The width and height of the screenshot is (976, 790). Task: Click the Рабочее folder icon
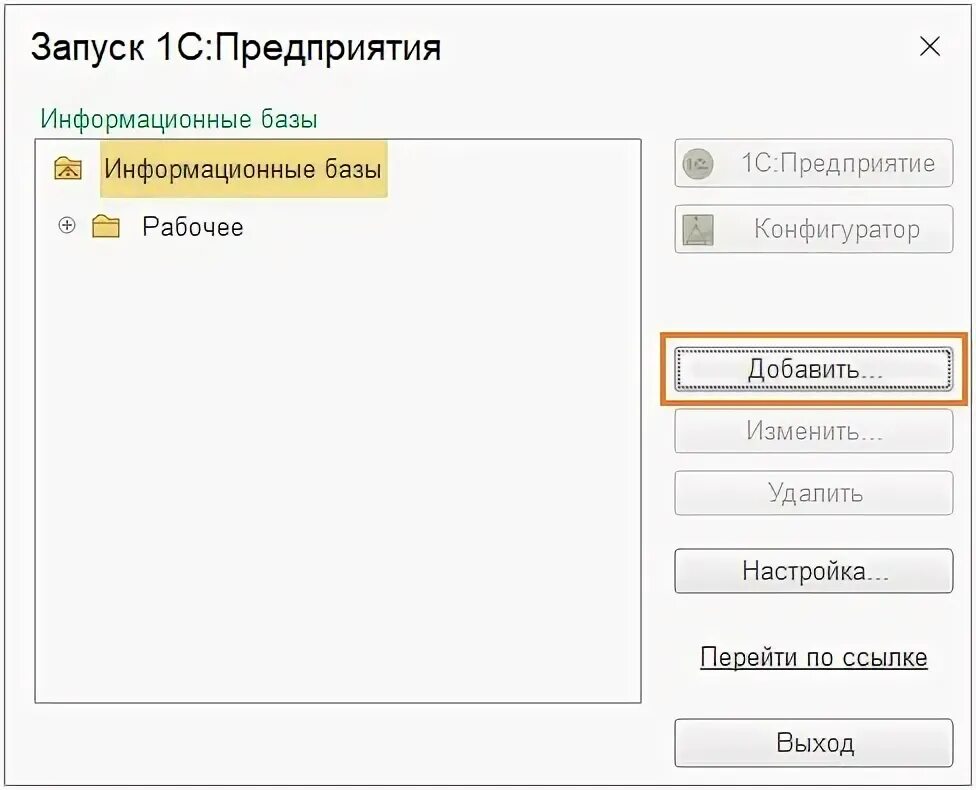(105, 227)
